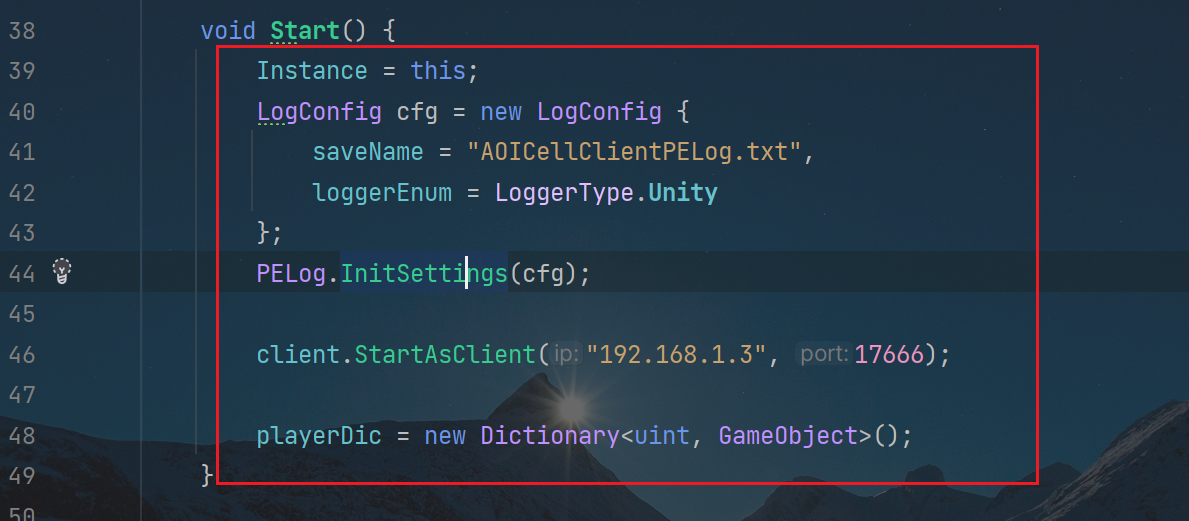
Task: Click the LogConfig constructor after new
Action: tap(599, 112)
